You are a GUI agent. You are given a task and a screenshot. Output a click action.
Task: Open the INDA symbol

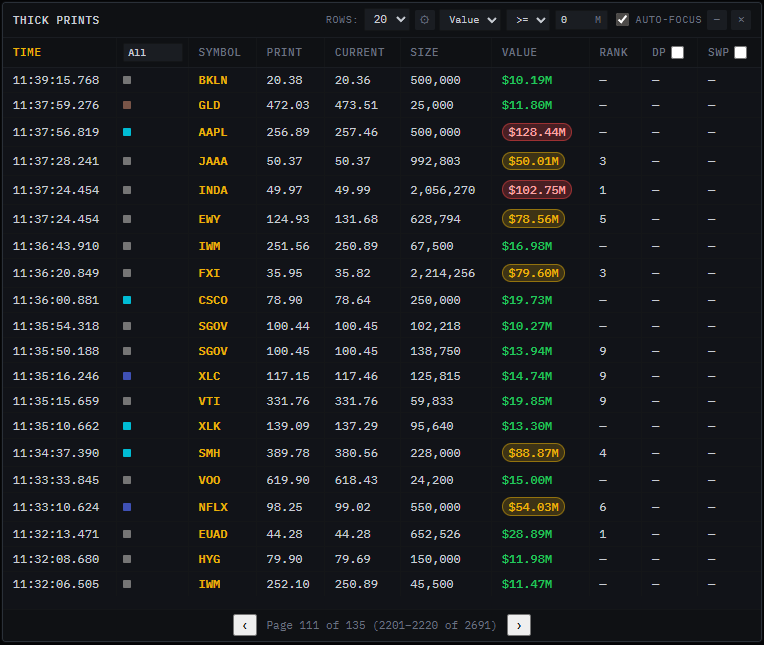click(x=213, y=190)
